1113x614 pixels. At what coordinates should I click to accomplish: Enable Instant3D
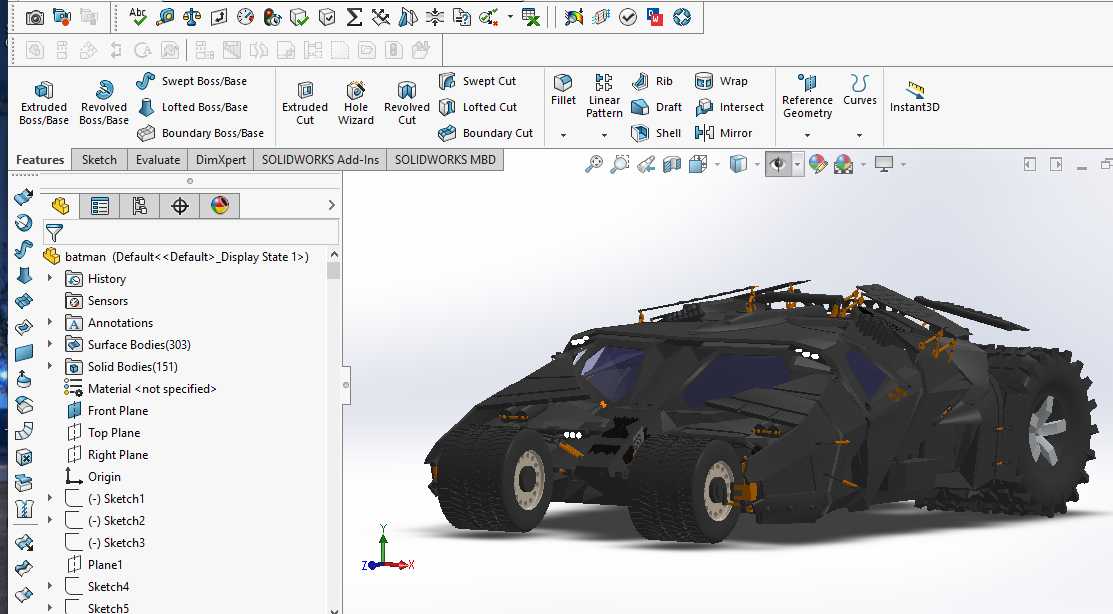914,97
